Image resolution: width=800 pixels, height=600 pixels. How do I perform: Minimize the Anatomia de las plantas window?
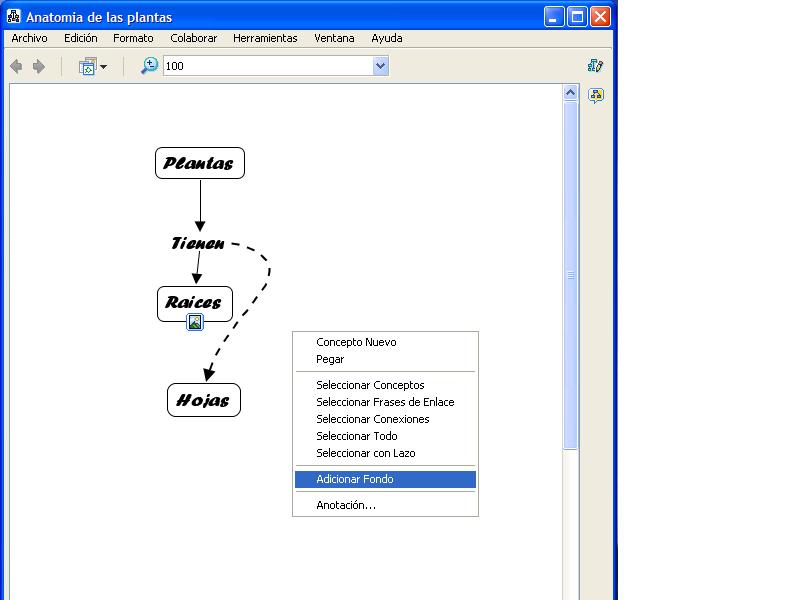(554, 17)
